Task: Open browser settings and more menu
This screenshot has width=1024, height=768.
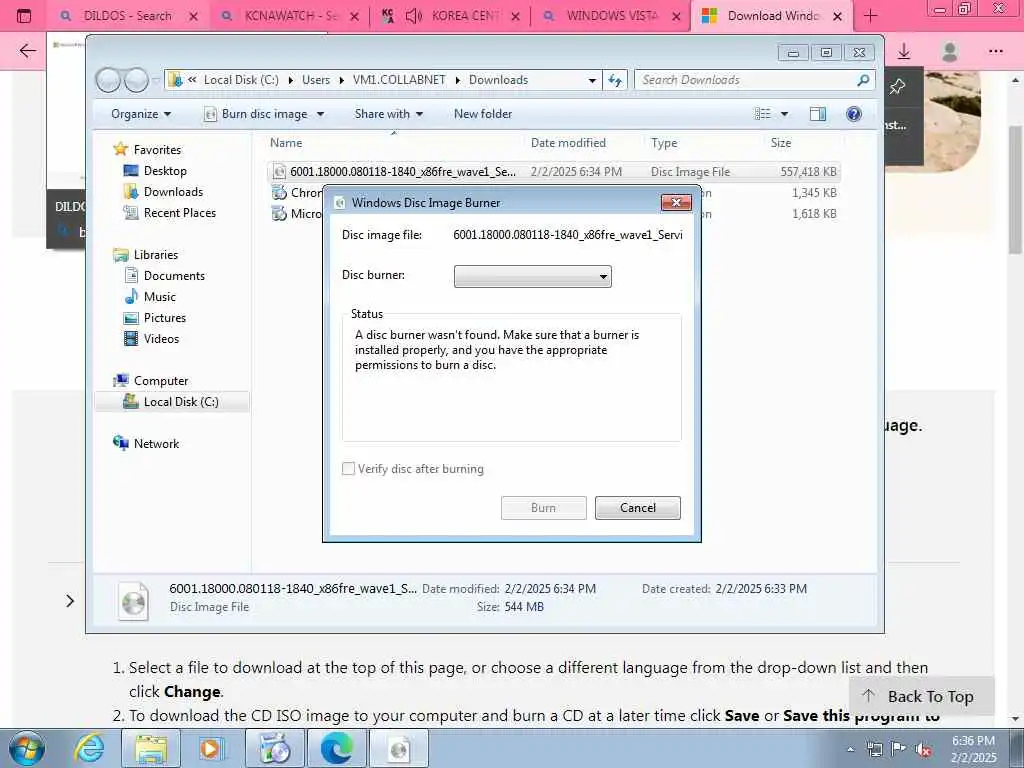Action: [995, 51]
